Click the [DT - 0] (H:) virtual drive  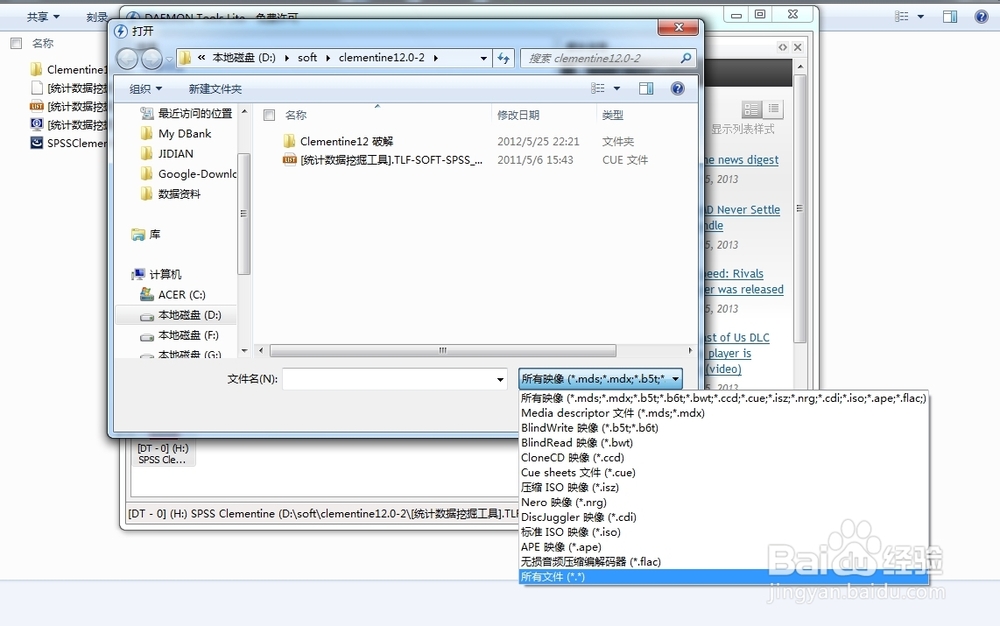click(163, 453)
